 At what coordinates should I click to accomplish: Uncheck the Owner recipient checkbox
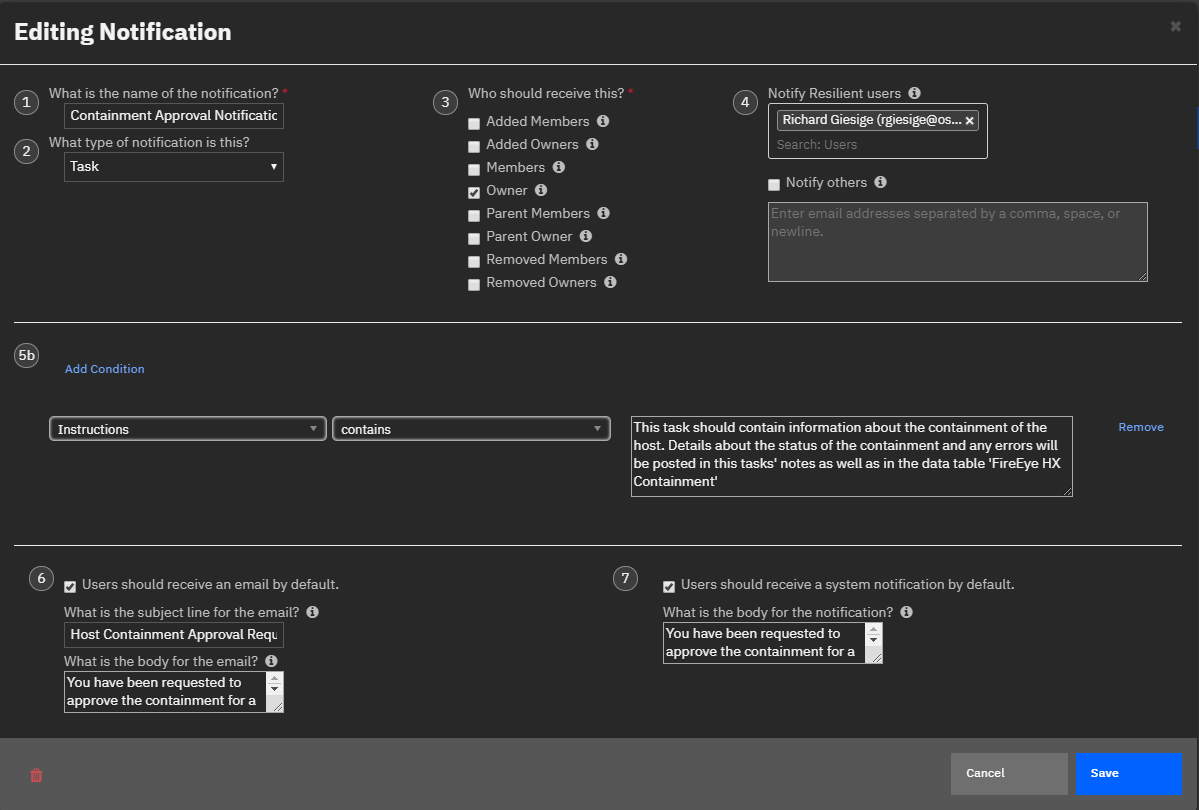pyautogui.click(x=474, y=191)
